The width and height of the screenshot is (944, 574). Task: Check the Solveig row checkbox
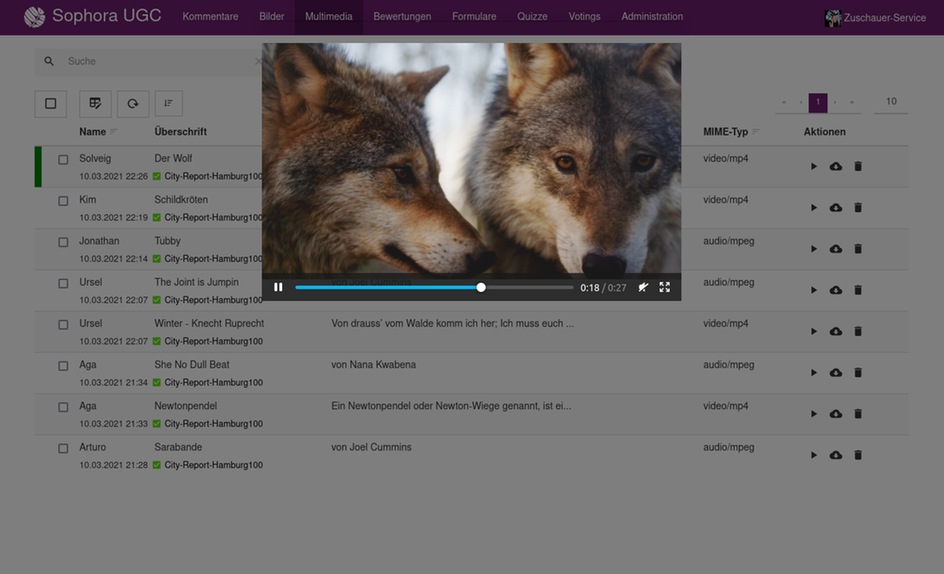(63, 160)
